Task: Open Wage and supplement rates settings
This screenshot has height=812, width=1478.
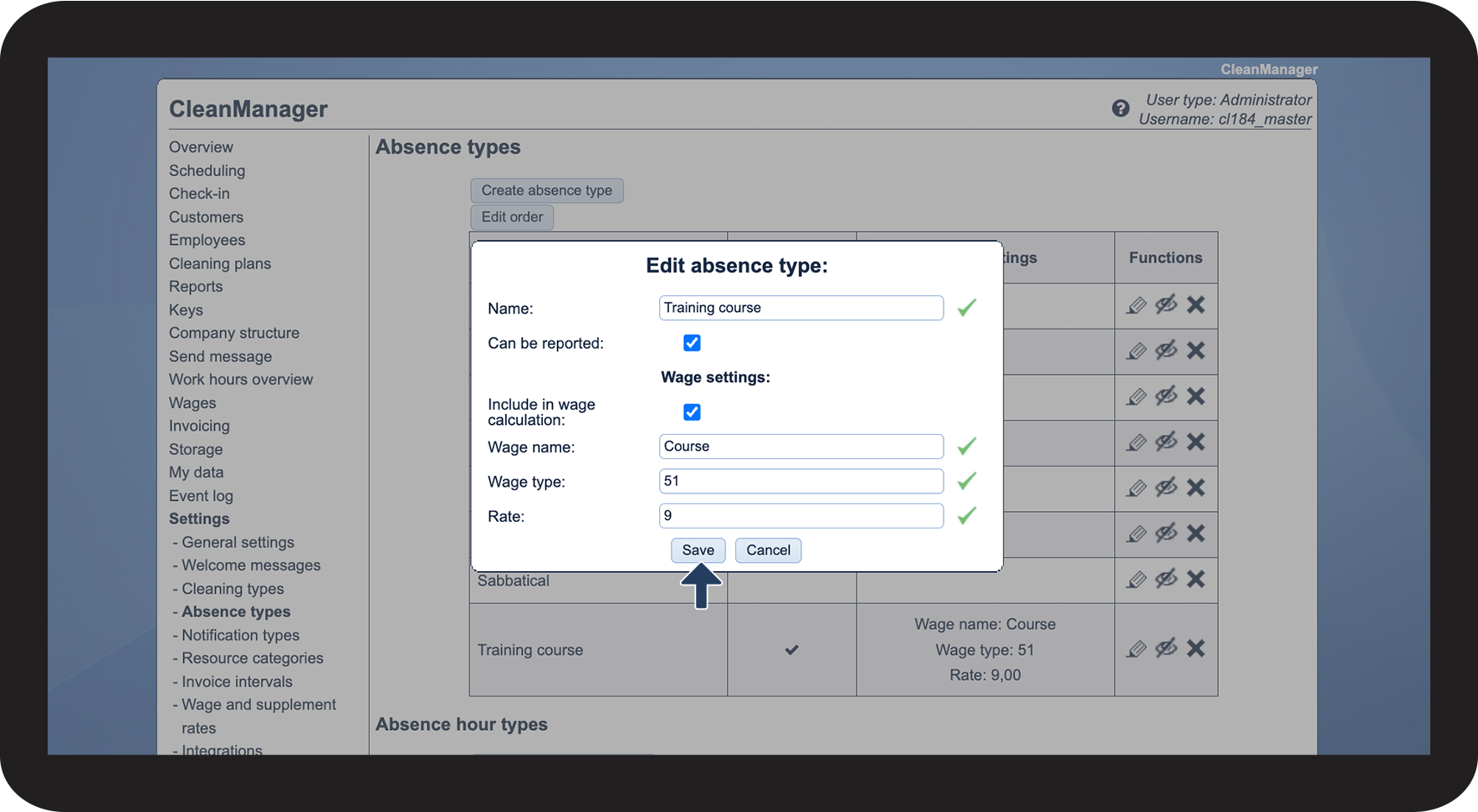Action: (x=258, y=705)
